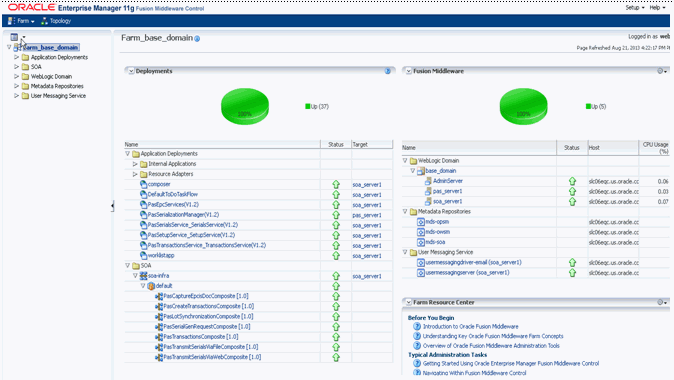Click the up-status arrow in the soa-infra row

[336, 276]
